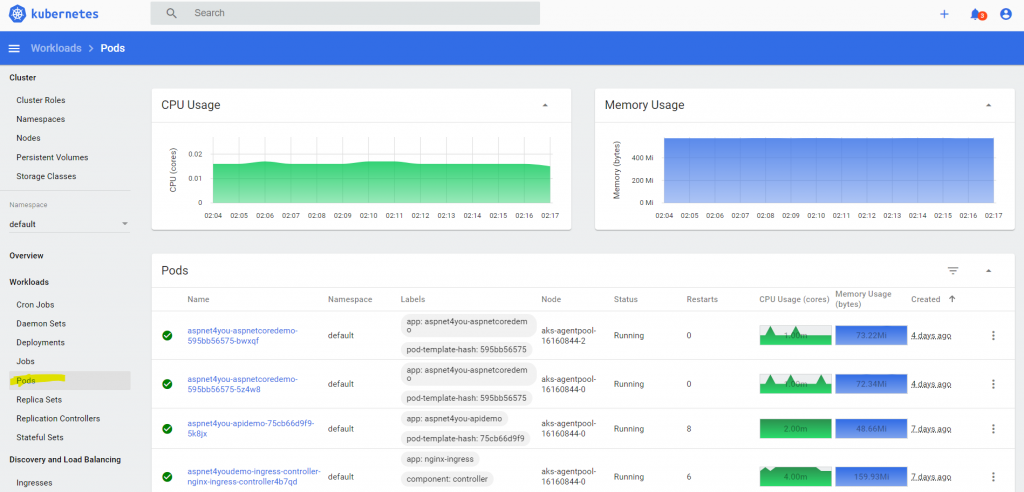This screenshot has height=492, width=1024.
Task: Open pod aspnet4you-aspnetcoredemo-595bb56575-bwxqf link
Action: point(242,336)
